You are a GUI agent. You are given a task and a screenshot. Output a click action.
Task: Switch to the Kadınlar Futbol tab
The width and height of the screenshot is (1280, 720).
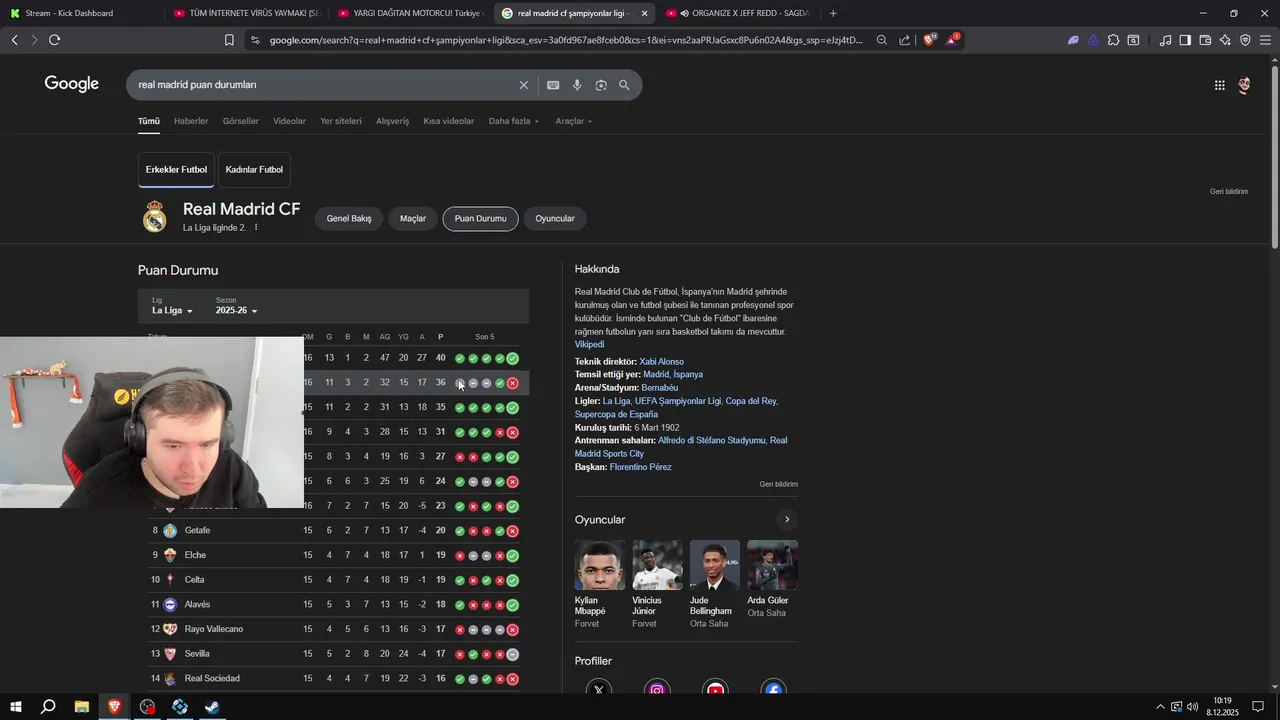(x=254, y=170)
